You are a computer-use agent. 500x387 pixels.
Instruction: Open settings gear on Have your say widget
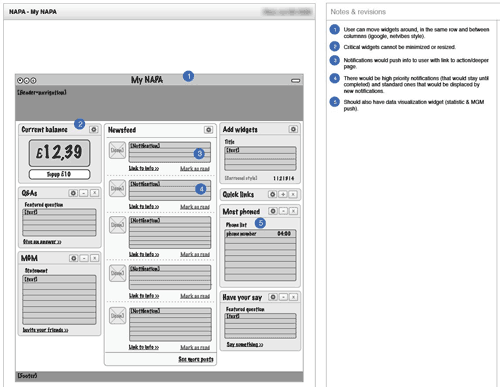pyautogui.click(x=273, y=297)
